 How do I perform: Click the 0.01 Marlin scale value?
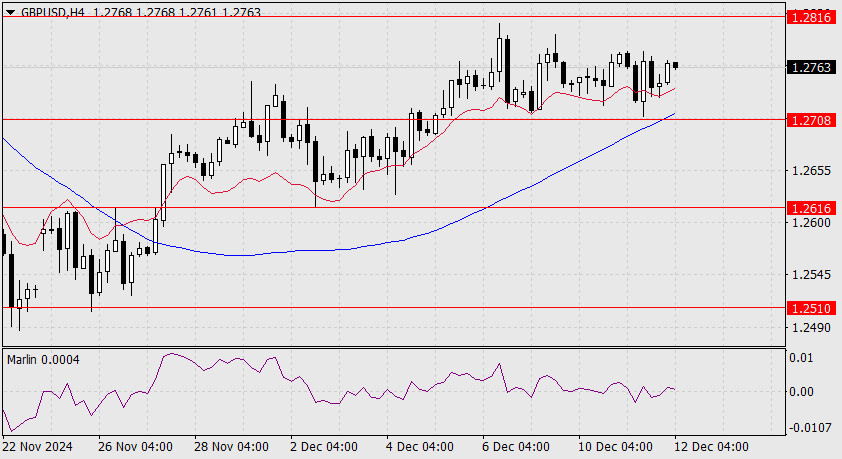click(x=801, y=358)
